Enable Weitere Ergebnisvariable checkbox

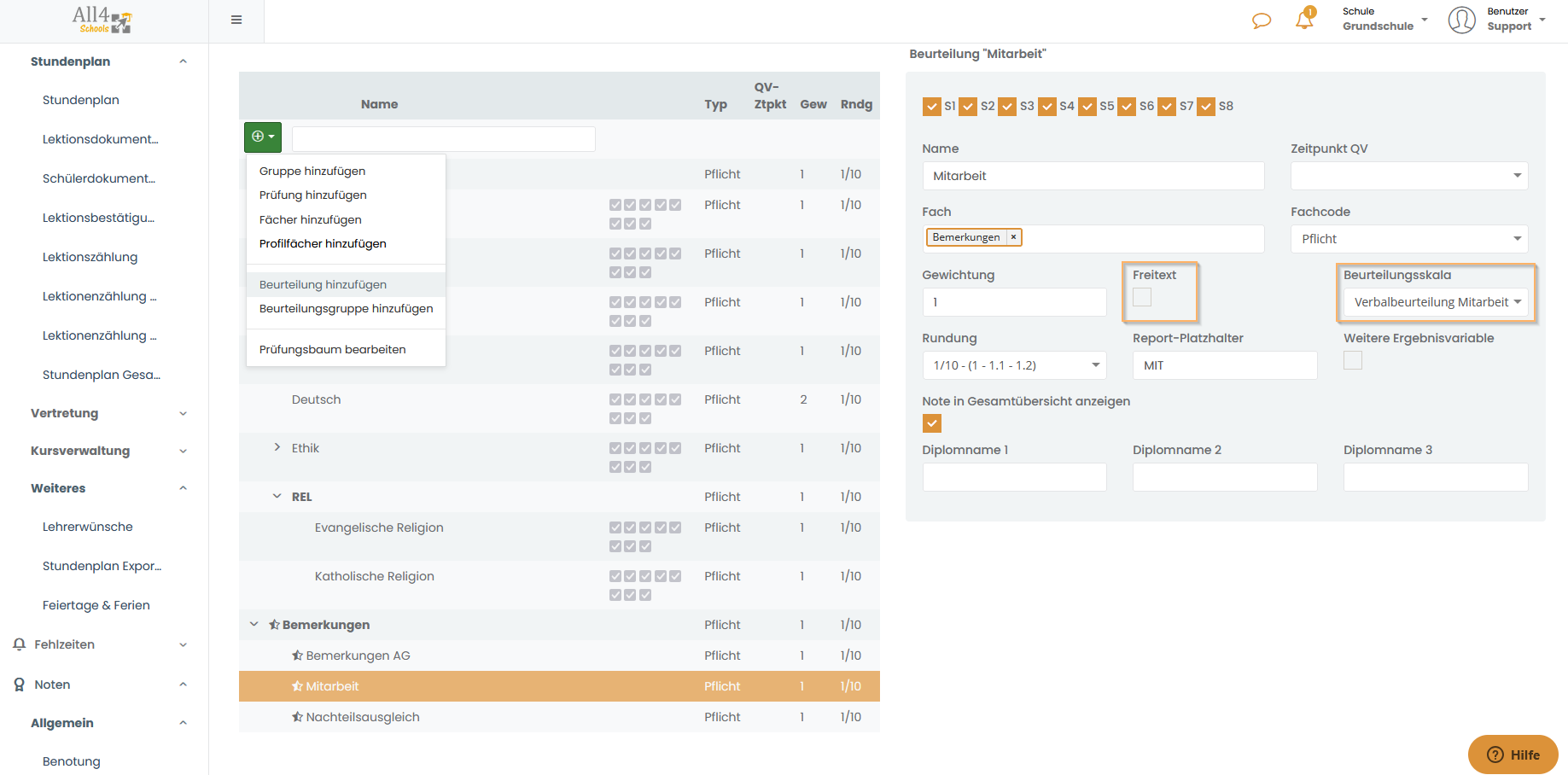pyautogui.click(x=1353, y=360)
